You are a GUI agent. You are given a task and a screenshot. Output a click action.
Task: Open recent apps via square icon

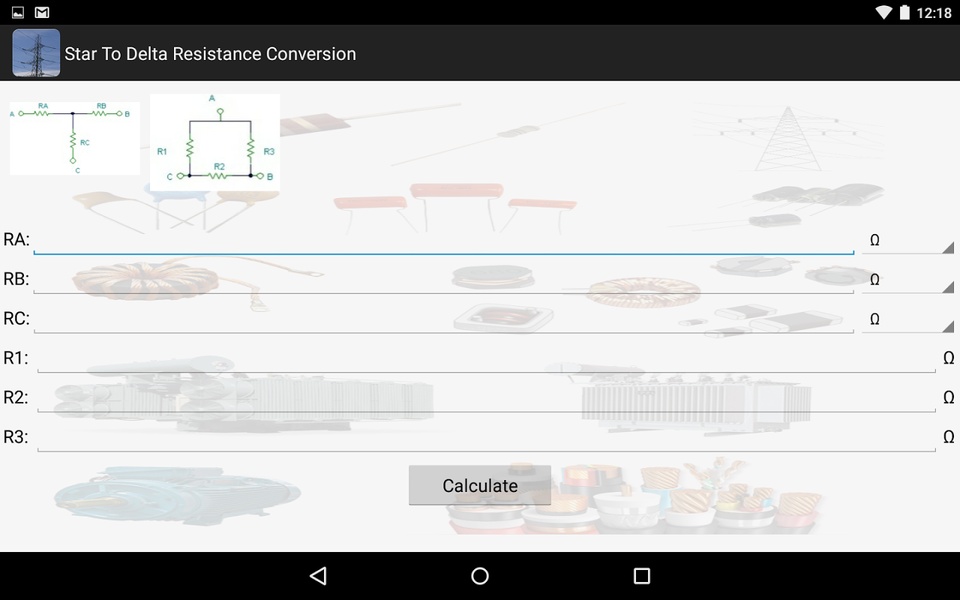tap(642, 576)
